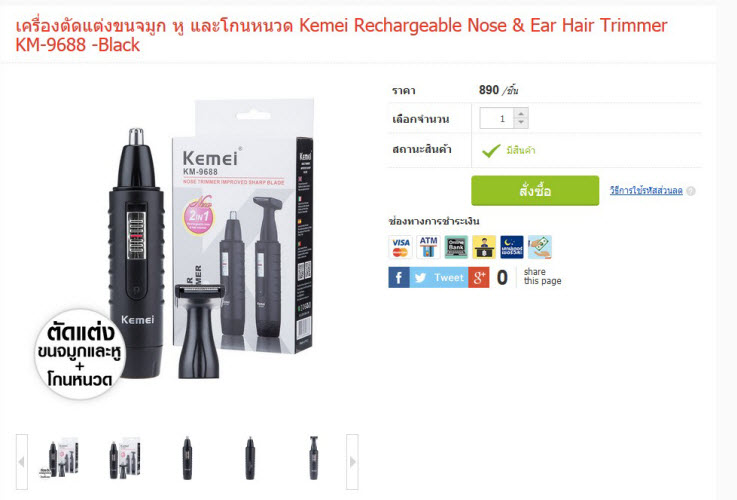Decrease quantity with the down arrow
This screenshot has width=737, height=500.
[x=521, y=123]
